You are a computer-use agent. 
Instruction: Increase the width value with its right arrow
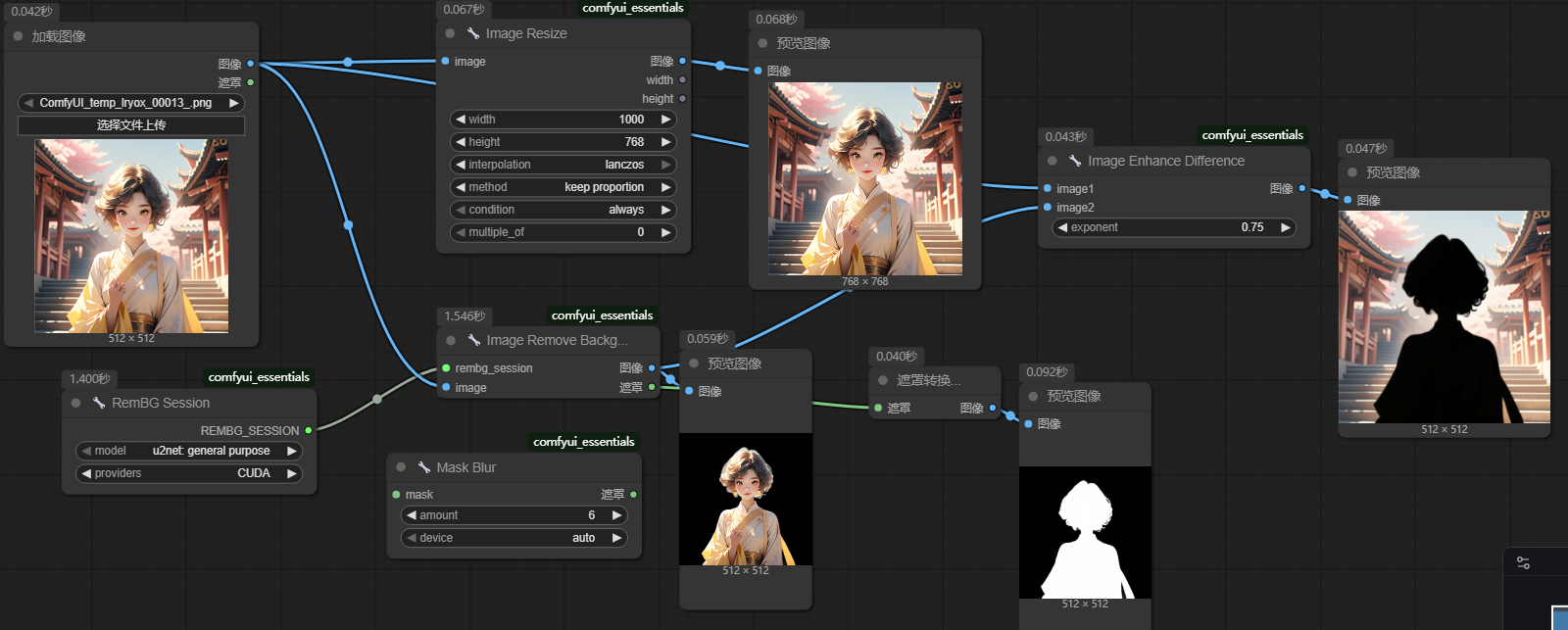(x=666, y=120)
